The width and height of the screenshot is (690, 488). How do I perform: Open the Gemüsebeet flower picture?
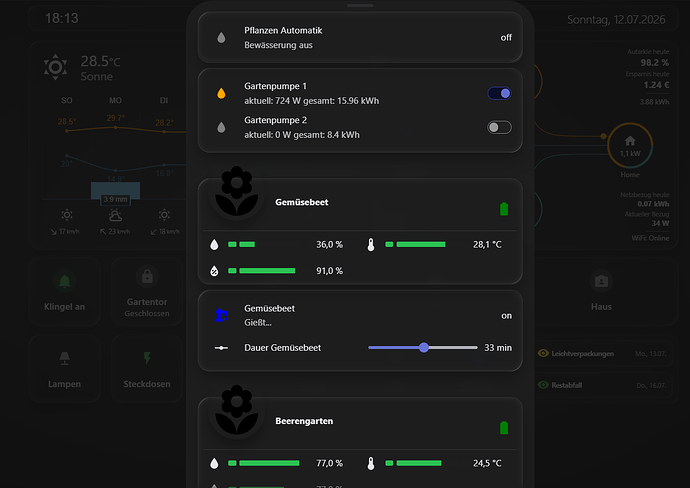coord(237,191)
